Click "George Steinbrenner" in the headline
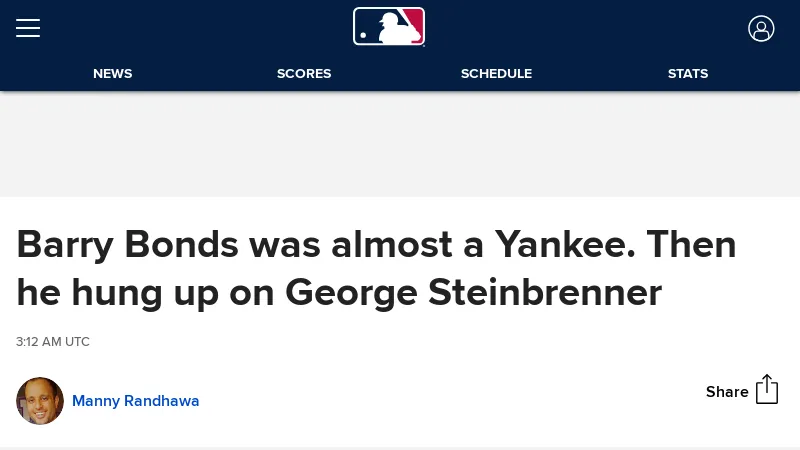Viewport: 800px width, 450px height. [473, 293]
